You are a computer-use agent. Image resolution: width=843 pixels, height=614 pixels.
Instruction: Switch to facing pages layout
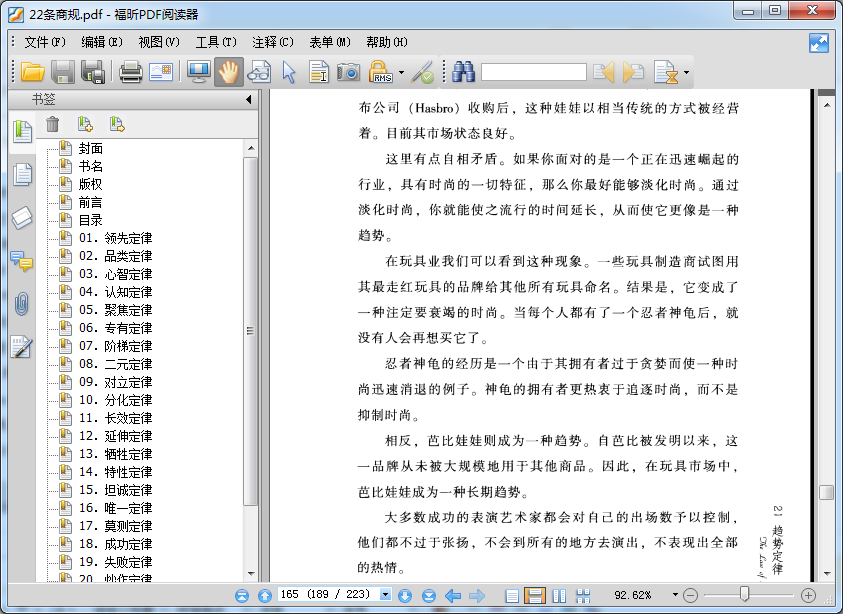559,596
